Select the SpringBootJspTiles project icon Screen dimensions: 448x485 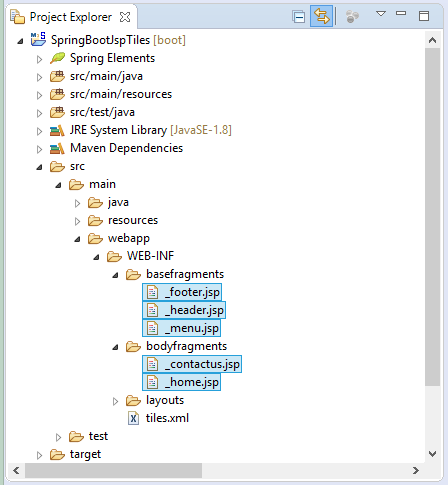coord(38,39)
